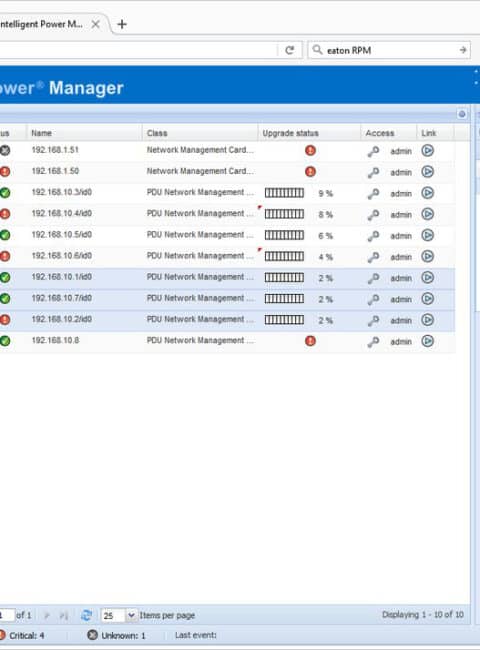Image resolution: width=480 pixels, height=650 pixels.
Task: Click upgrade error icon for 192.168.10.8
Action: (x=310, y=341)
